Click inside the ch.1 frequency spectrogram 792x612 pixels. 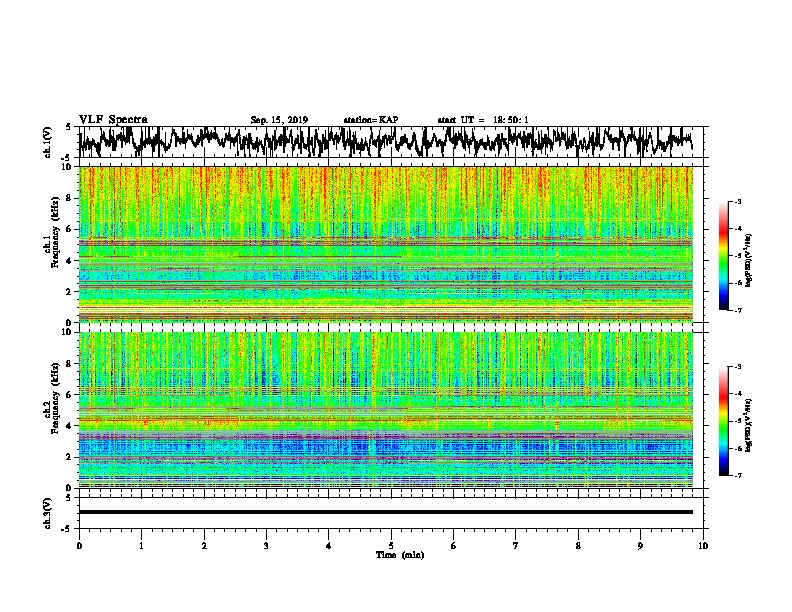point(386,244)
